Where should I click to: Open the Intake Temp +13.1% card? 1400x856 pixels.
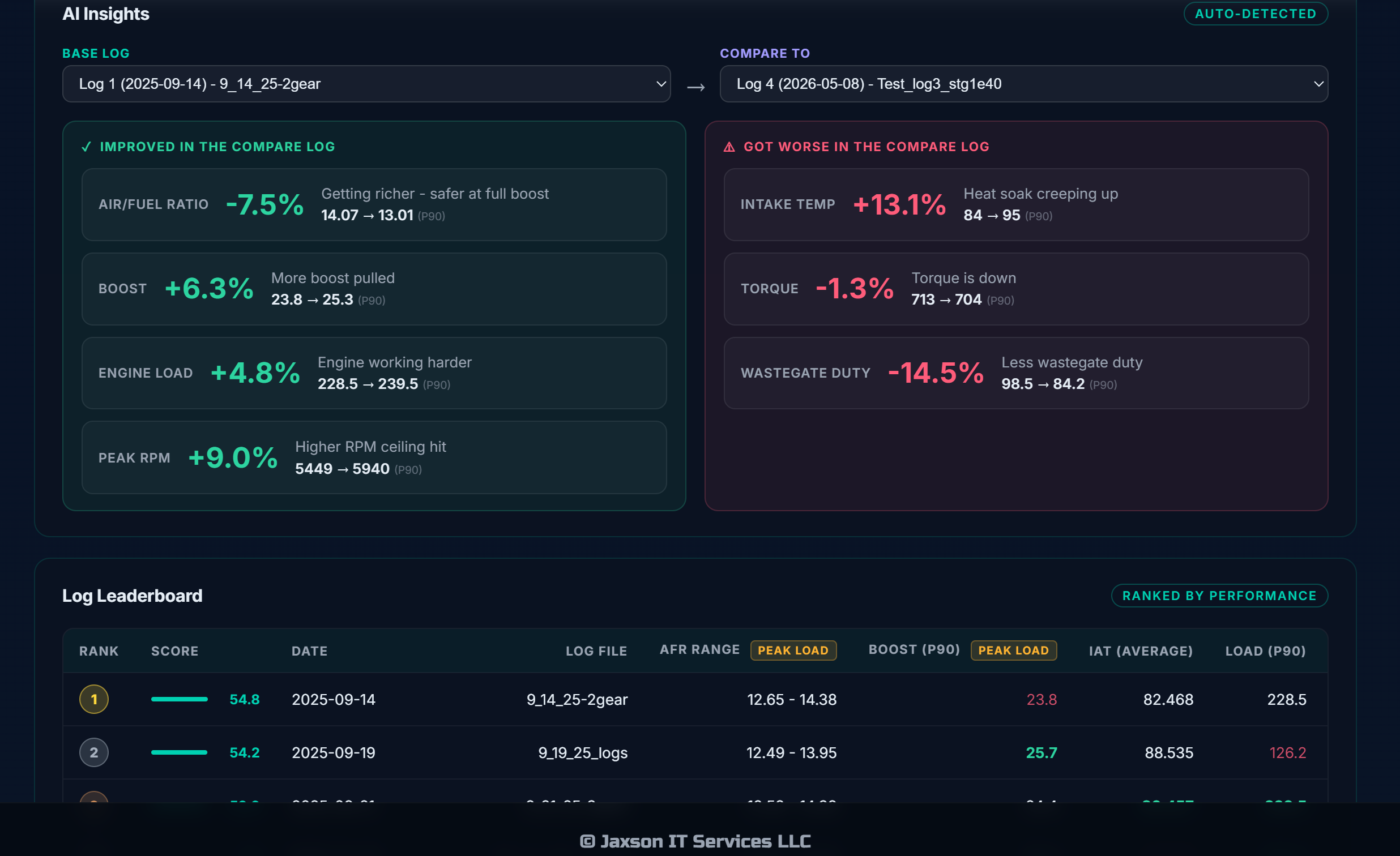pos(1016,204)
